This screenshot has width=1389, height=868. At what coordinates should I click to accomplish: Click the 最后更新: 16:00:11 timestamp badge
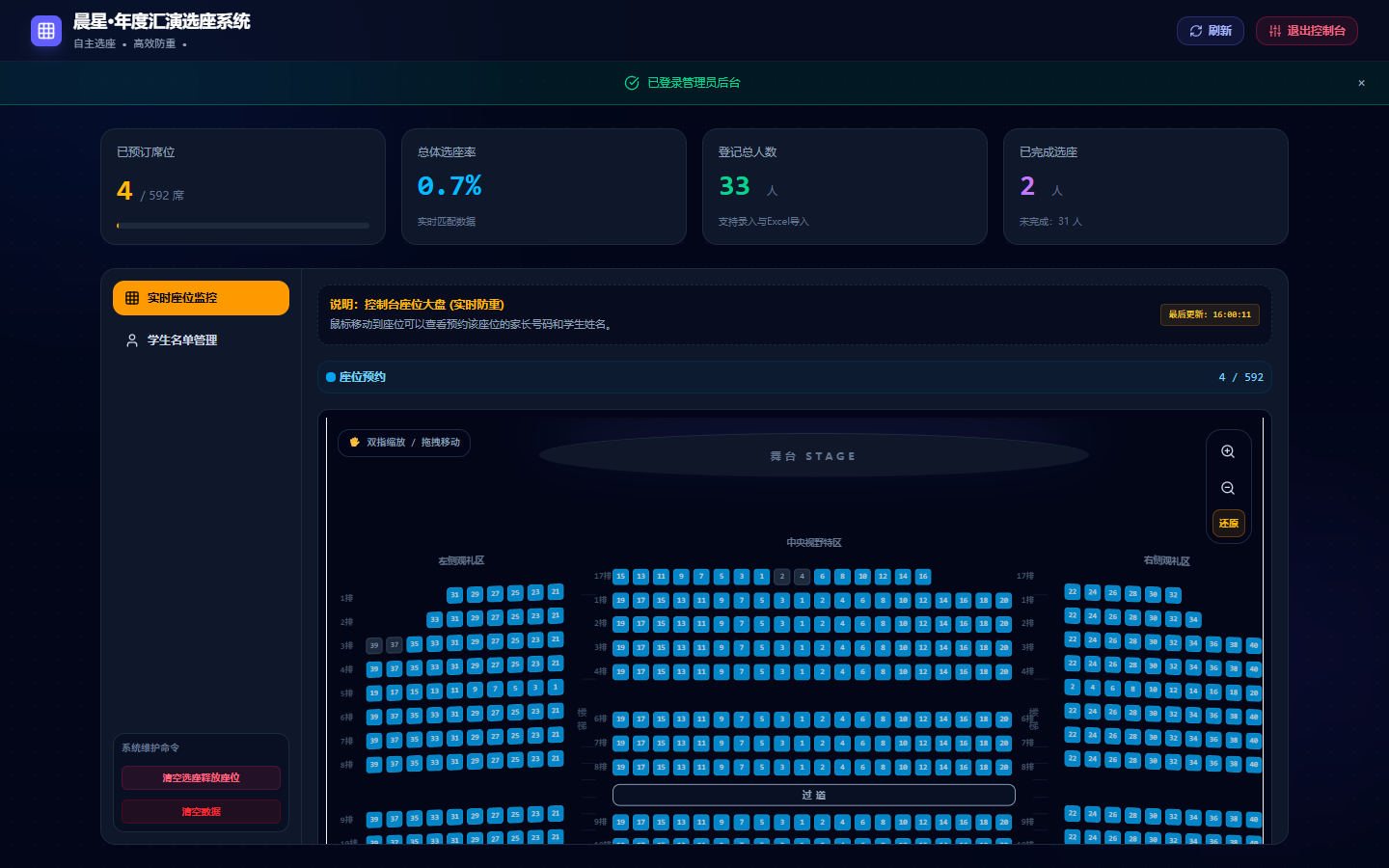1210,314
